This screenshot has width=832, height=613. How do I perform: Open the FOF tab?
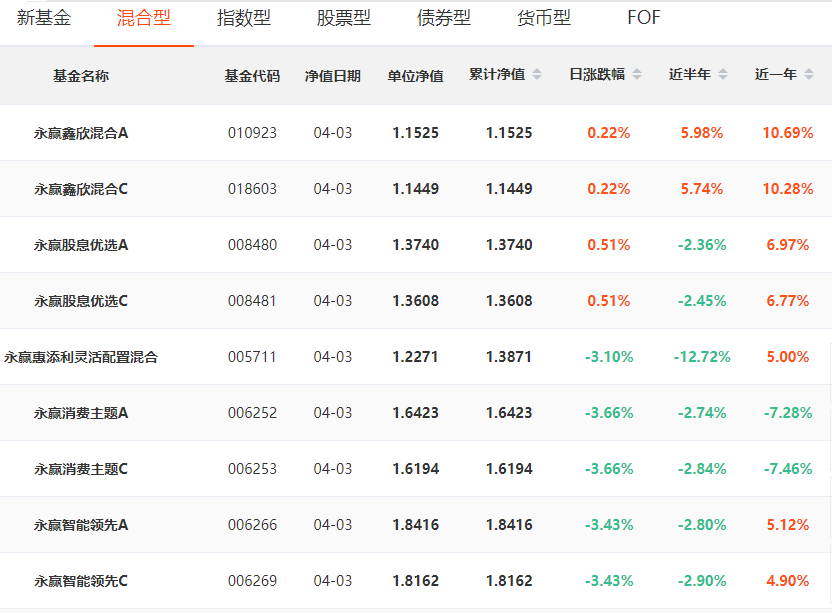tap(644, 18)
